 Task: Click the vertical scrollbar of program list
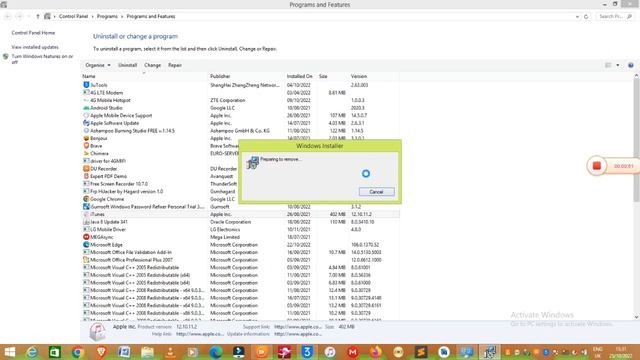(636, 139)
